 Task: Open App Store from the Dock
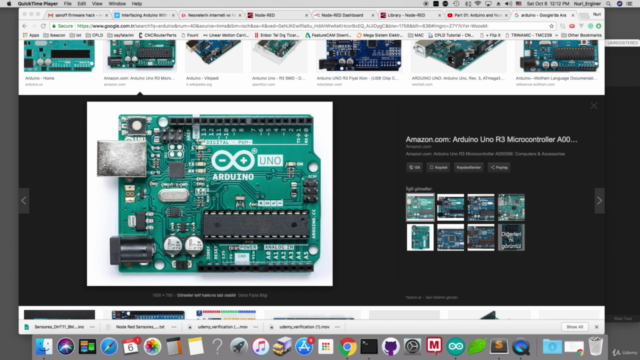(x=304, y=347)
